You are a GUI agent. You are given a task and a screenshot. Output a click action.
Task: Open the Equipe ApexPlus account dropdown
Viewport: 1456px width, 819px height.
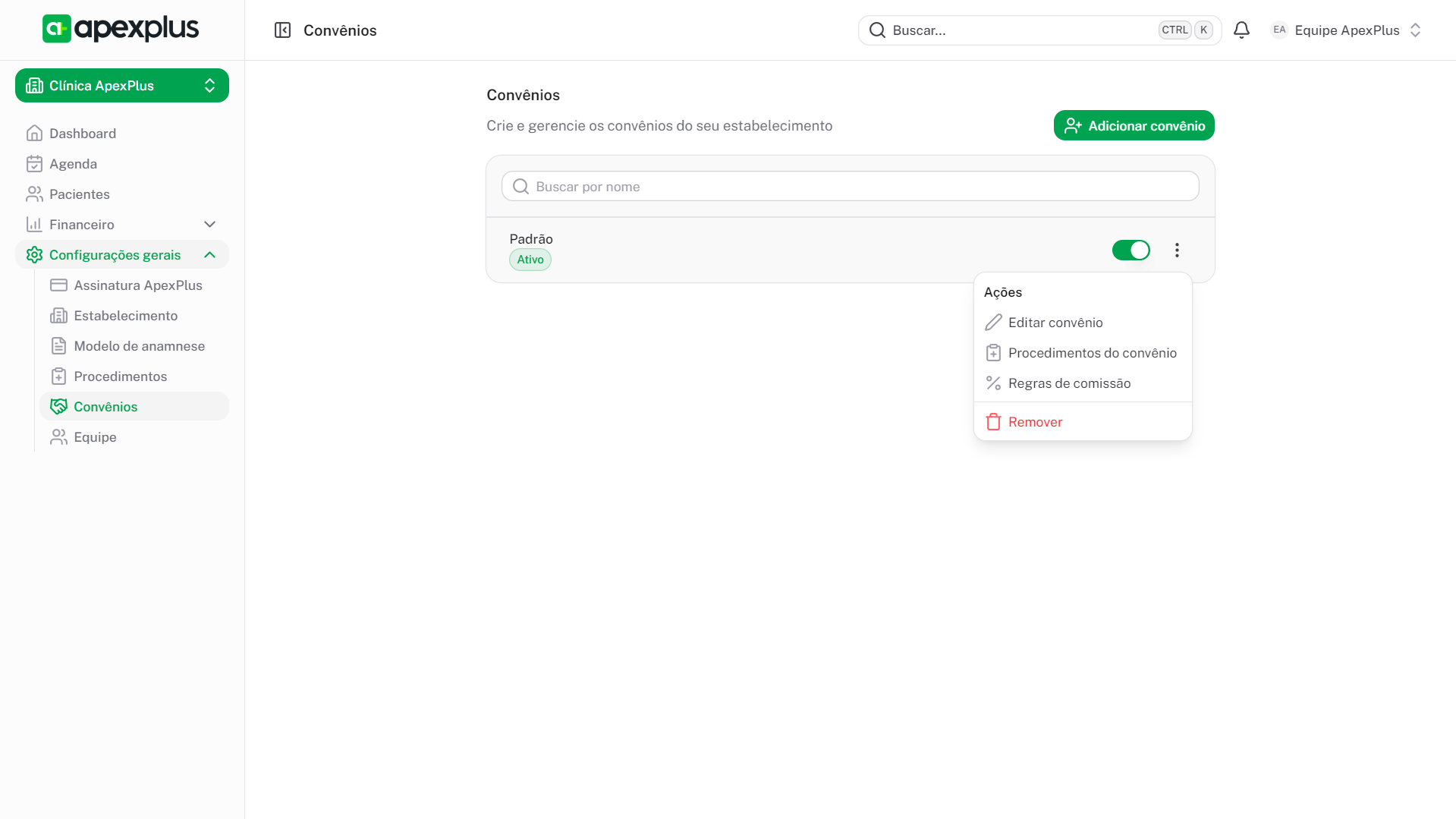click(1346, 30)
